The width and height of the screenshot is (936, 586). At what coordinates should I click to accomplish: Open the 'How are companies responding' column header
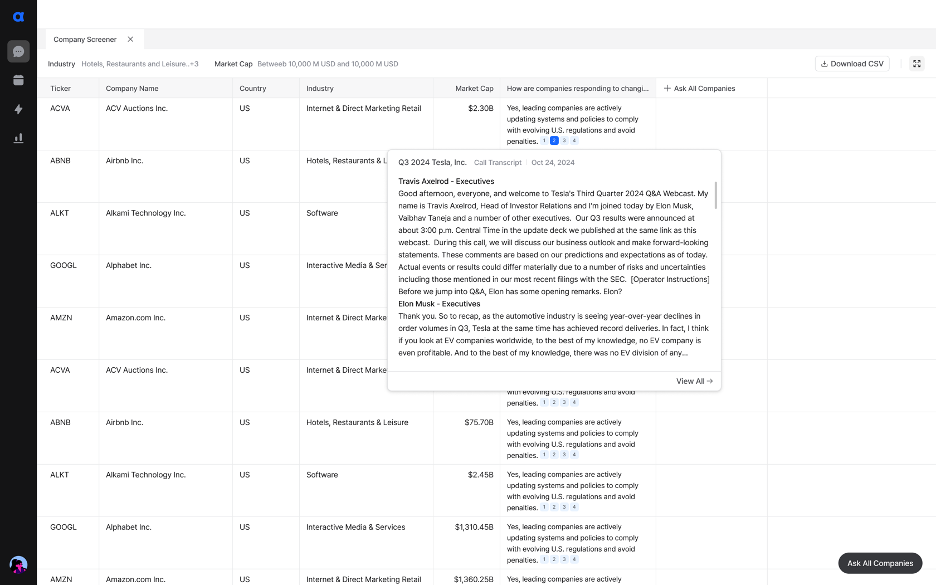coord(577,88)
